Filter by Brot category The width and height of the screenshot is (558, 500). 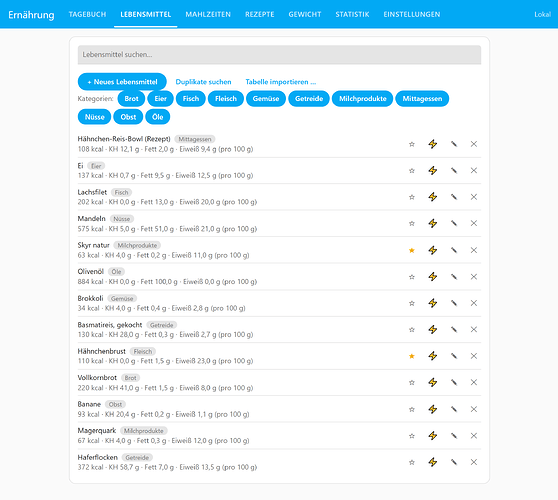131,99
